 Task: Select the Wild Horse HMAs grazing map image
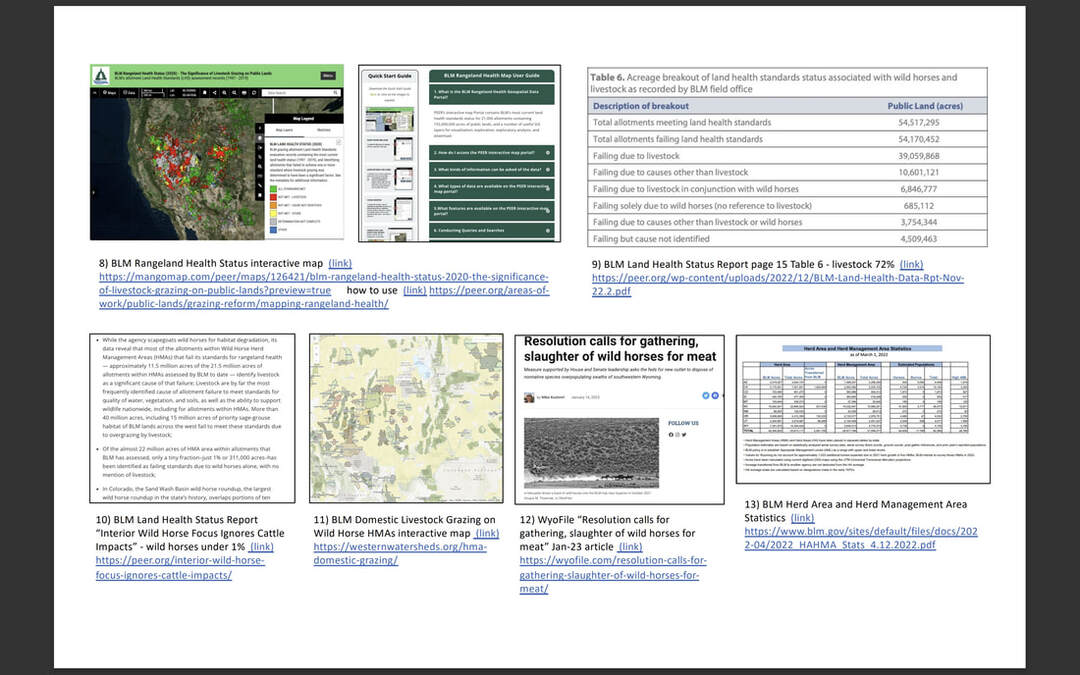pyautogui.click(x=405, y=418)
